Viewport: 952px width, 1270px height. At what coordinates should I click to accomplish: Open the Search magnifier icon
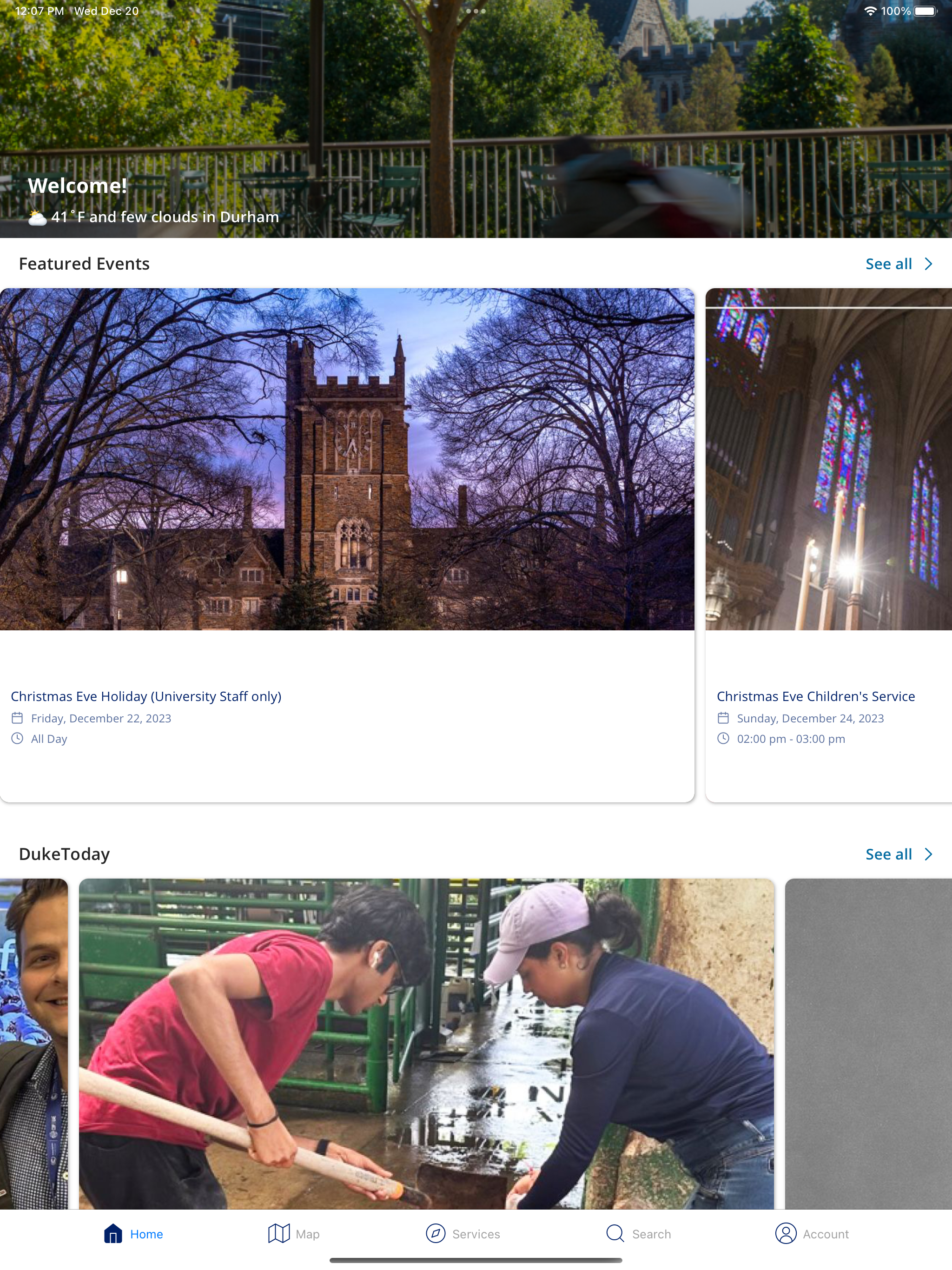(x=615, y=1233)
